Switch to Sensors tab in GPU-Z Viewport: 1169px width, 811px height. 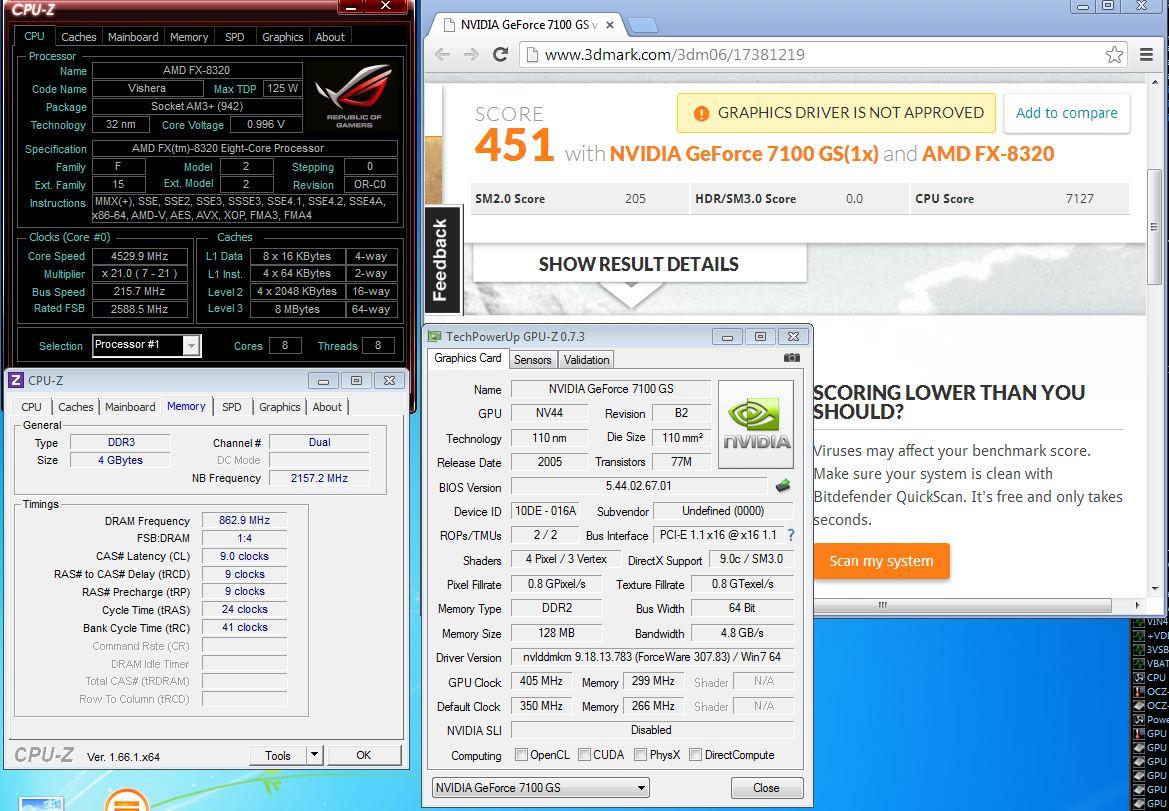point(533,359)
